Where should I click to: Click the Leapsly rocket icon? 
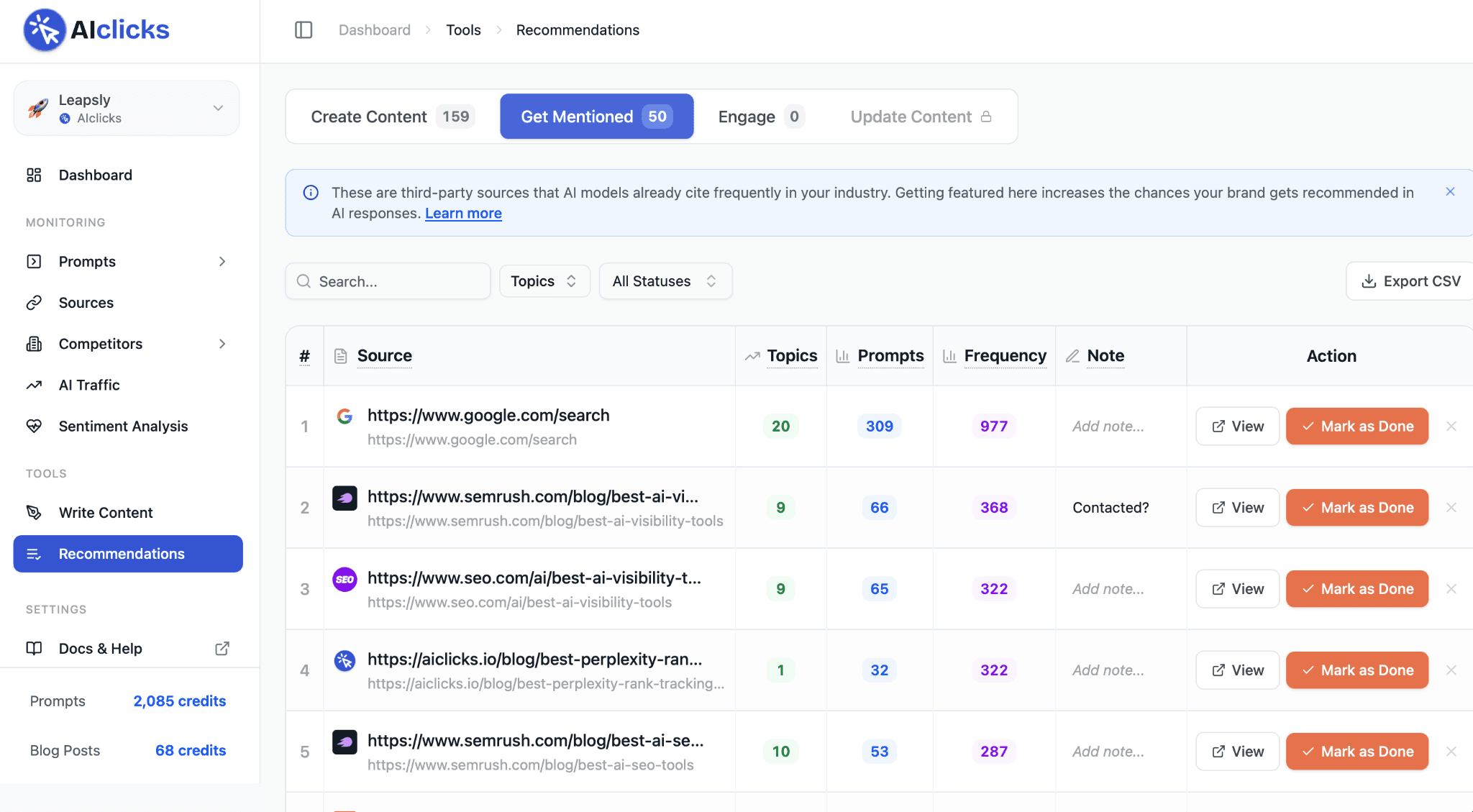click(38, 108)
